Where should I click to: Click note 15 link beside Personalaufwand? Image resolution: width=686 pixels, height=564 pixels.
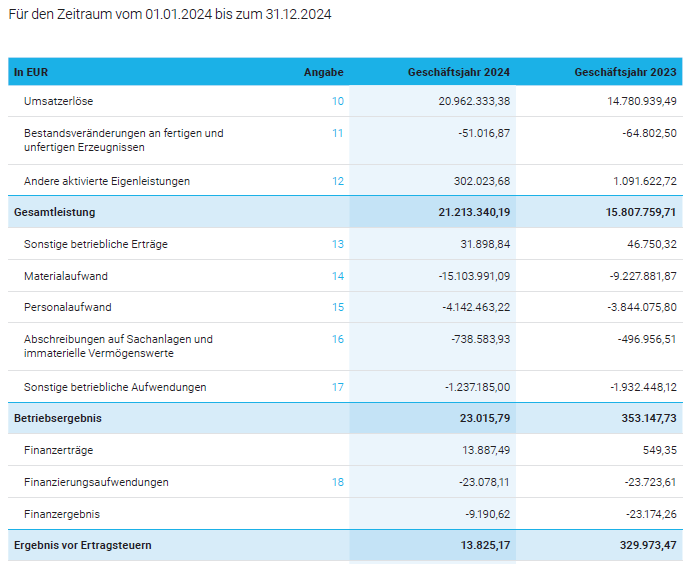click(337, 307)
